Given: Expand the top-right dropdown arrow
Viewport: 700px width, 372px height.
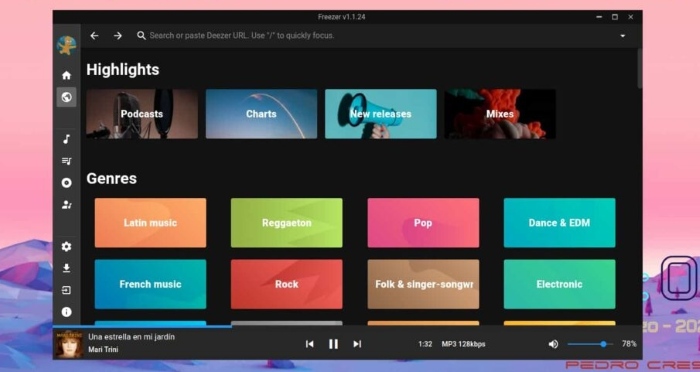Looking at the screenshot, I should click(x=623, y=36).
